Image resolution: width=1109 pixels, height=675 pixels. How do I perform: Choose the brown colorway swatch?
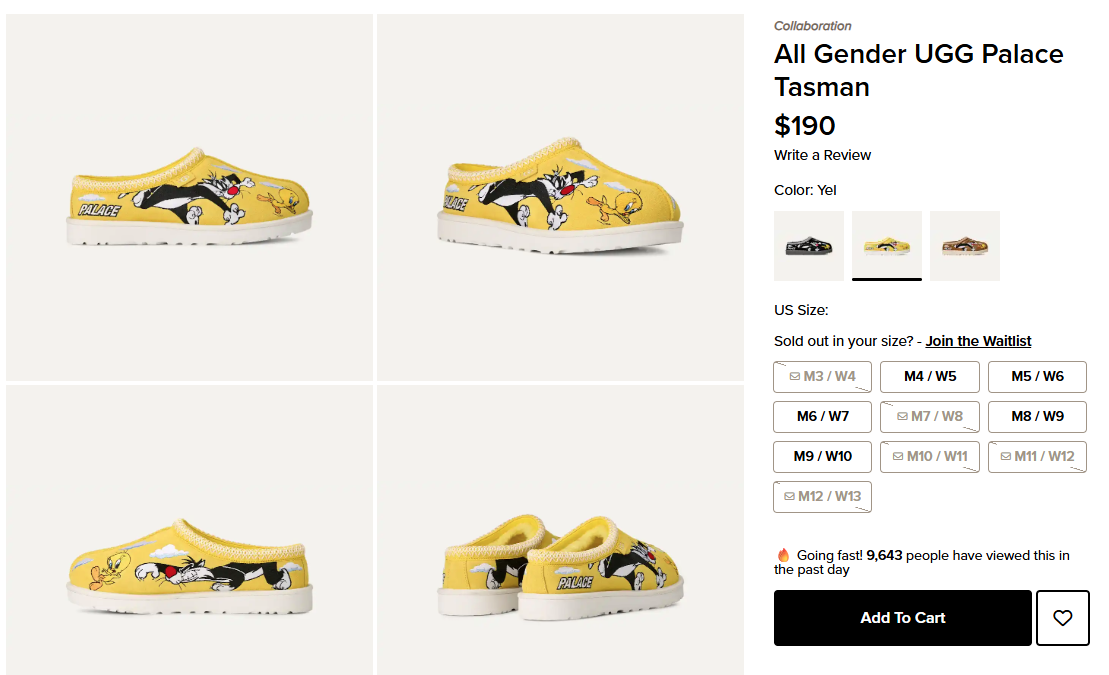point(964,246)
